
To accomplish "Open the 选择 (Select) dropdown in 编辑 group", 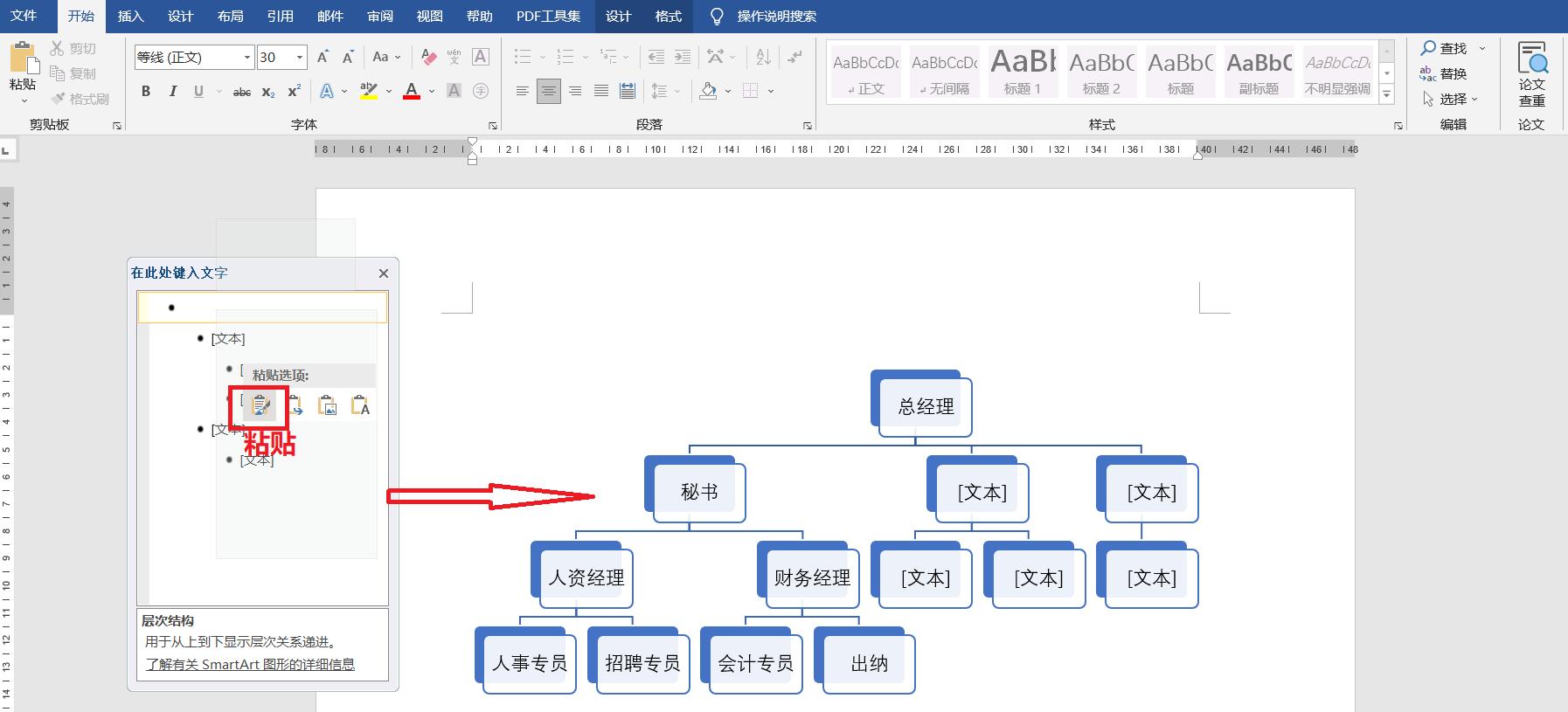I will pos(1450,99).
